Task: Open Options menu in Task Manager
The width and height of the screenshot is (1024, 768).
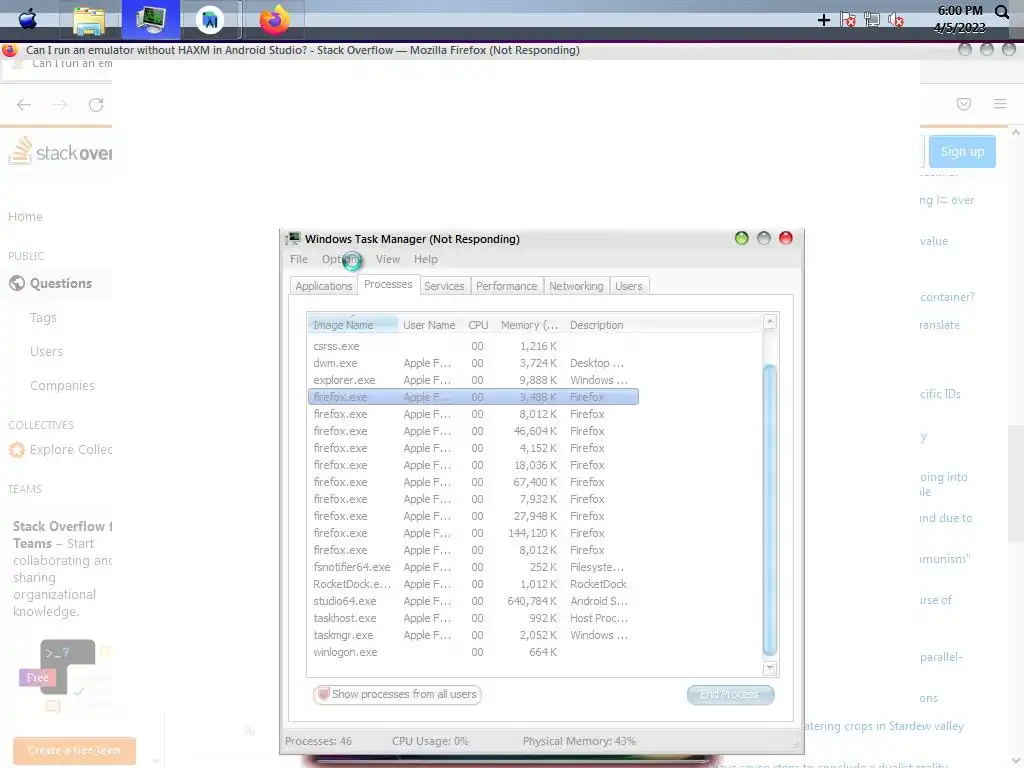Action: click(341, 259)
